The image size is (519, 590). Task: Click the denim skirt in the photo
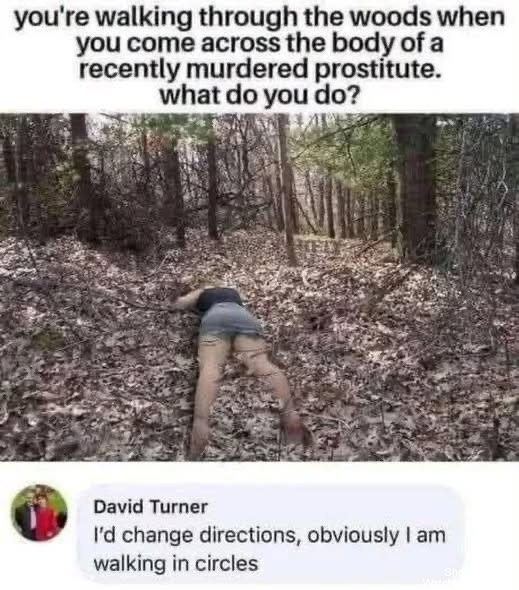coord(231,320)
